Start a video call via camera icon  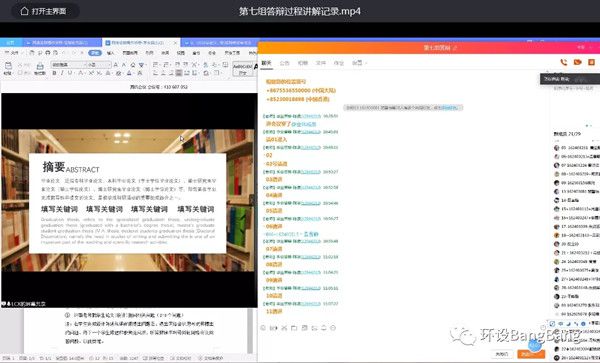click(x=577, y=62)
